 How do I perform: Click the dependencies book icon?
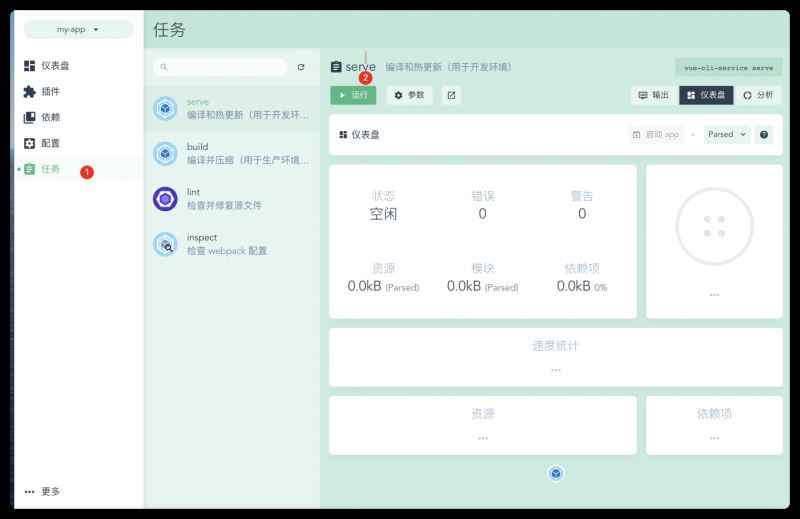[x=30, y=117]
